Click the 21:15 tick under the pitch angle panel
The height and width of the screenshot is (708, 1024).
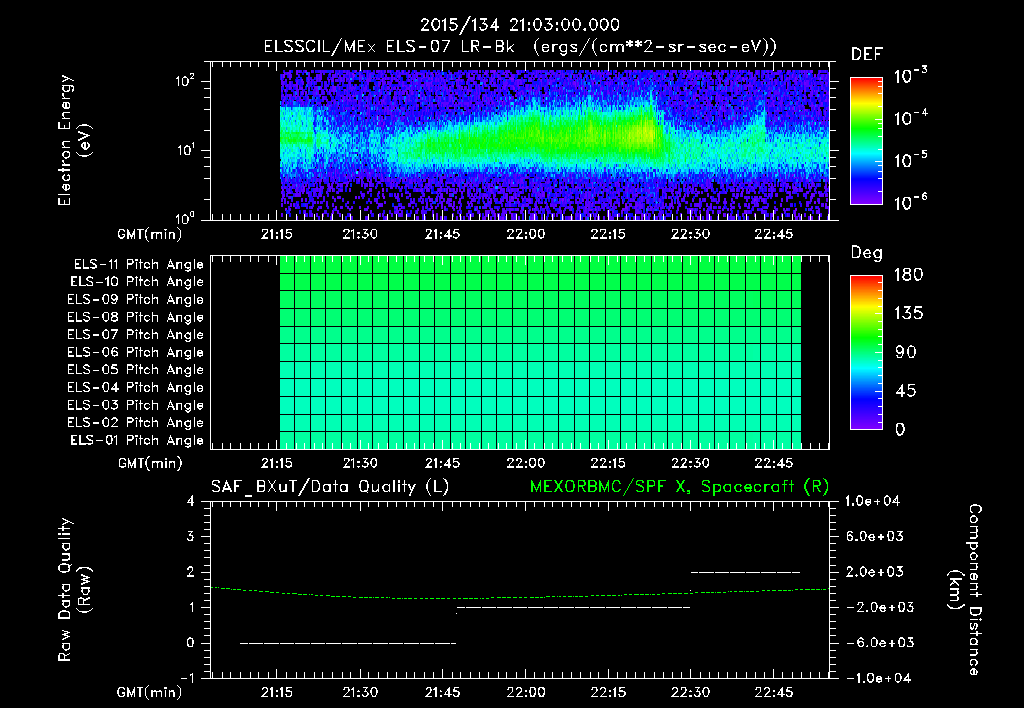(x=277, y=463)
